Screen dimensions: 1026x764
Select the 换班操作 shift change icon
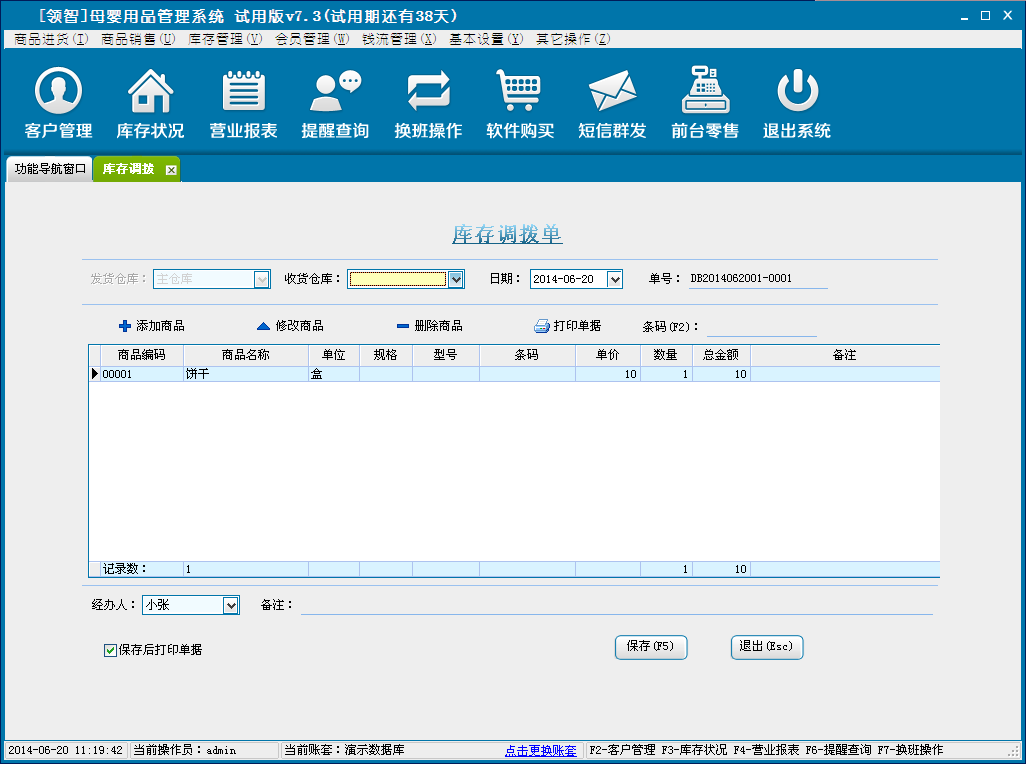(428, 92)
